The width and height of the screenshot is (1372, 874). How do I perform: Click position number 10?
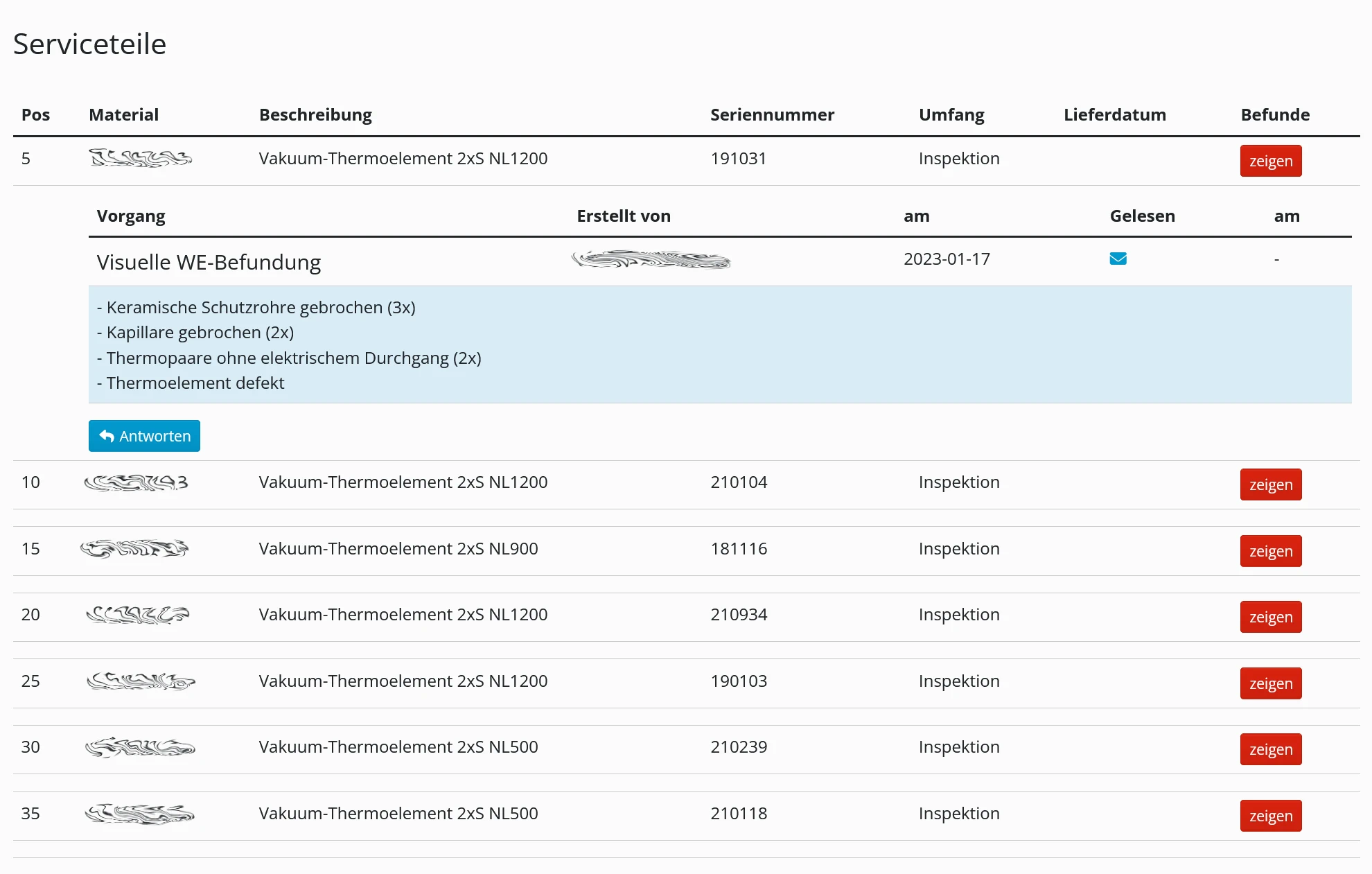[x=30, y=482]
